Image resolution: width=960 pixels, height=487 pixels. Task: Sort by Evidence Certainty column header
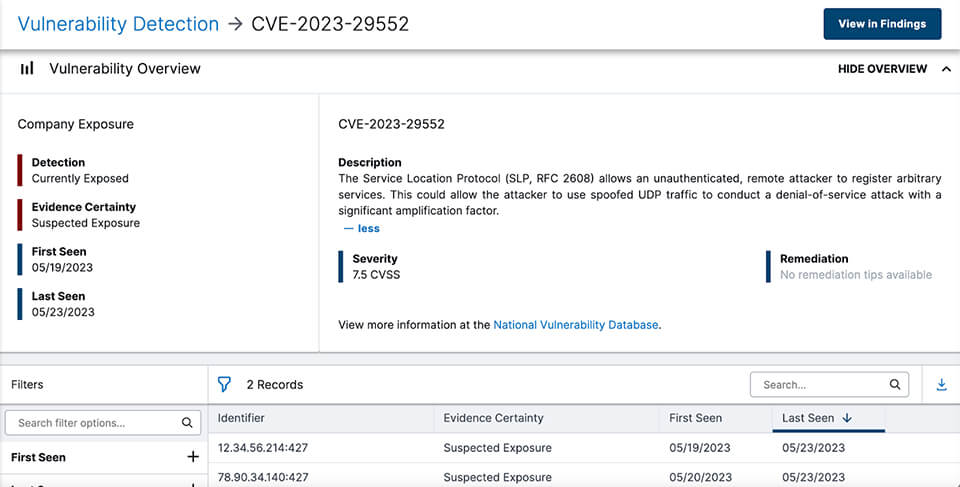493,418
